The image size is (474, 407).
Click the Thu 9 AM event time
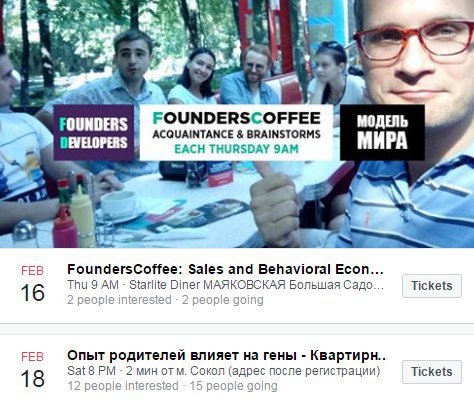coord(93,285)
